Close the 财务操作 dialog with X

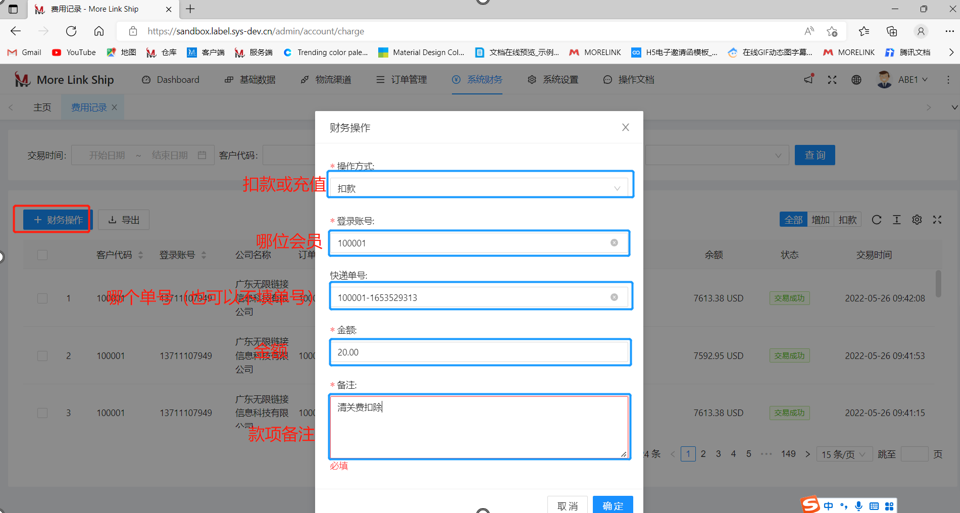click(x=625, y=128)
